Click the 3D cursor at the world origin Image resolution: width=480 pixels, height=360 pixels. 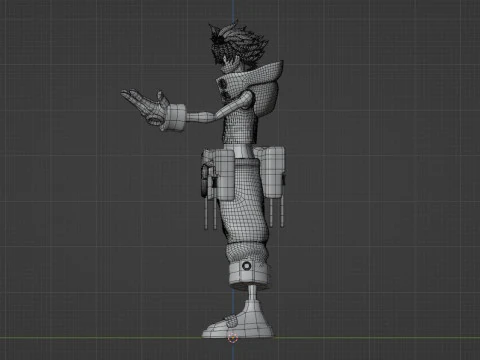pyautogui.click(x=233, y=338)
